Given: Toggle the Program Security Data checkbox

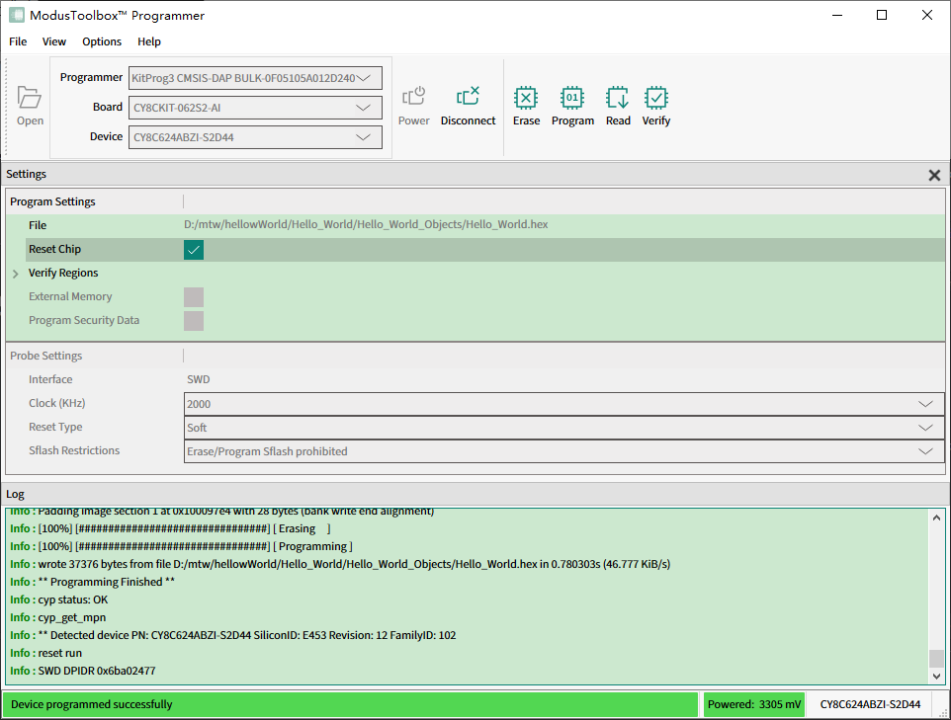Looking at the screenshot, I should 193,320.
